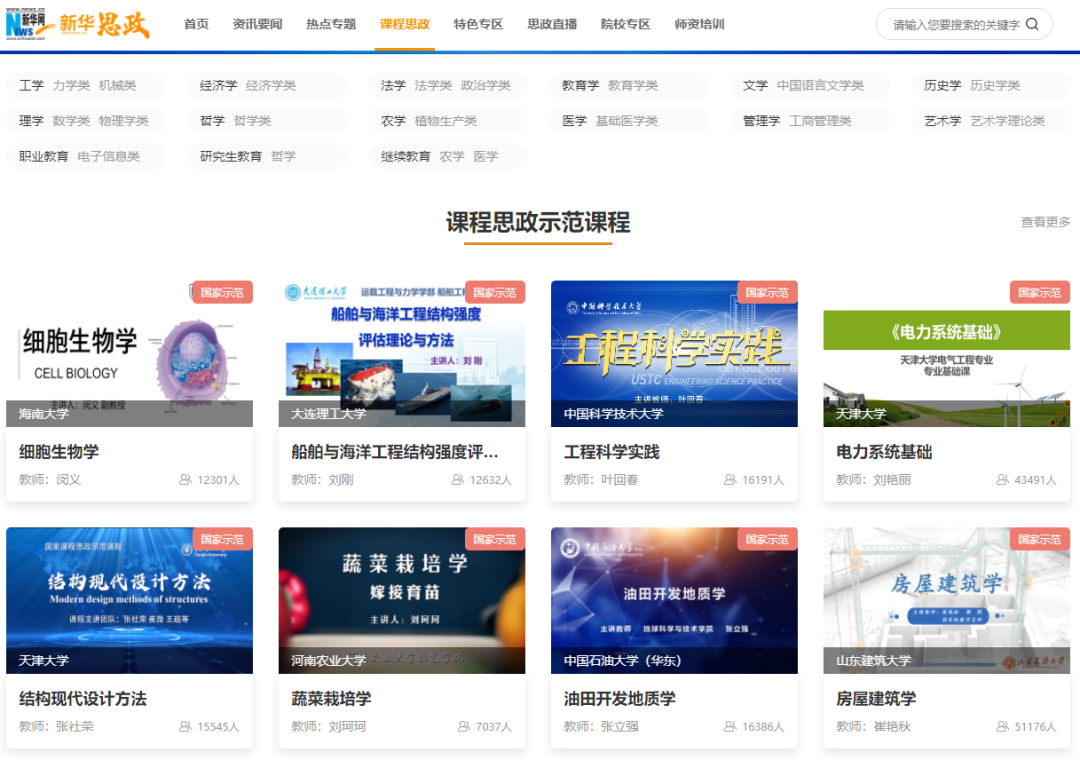The image size is (1080, 760).
Task: Click the people icon showing 51176人 enrollment
Action: pyautogui.click(x=1003, y=726)
